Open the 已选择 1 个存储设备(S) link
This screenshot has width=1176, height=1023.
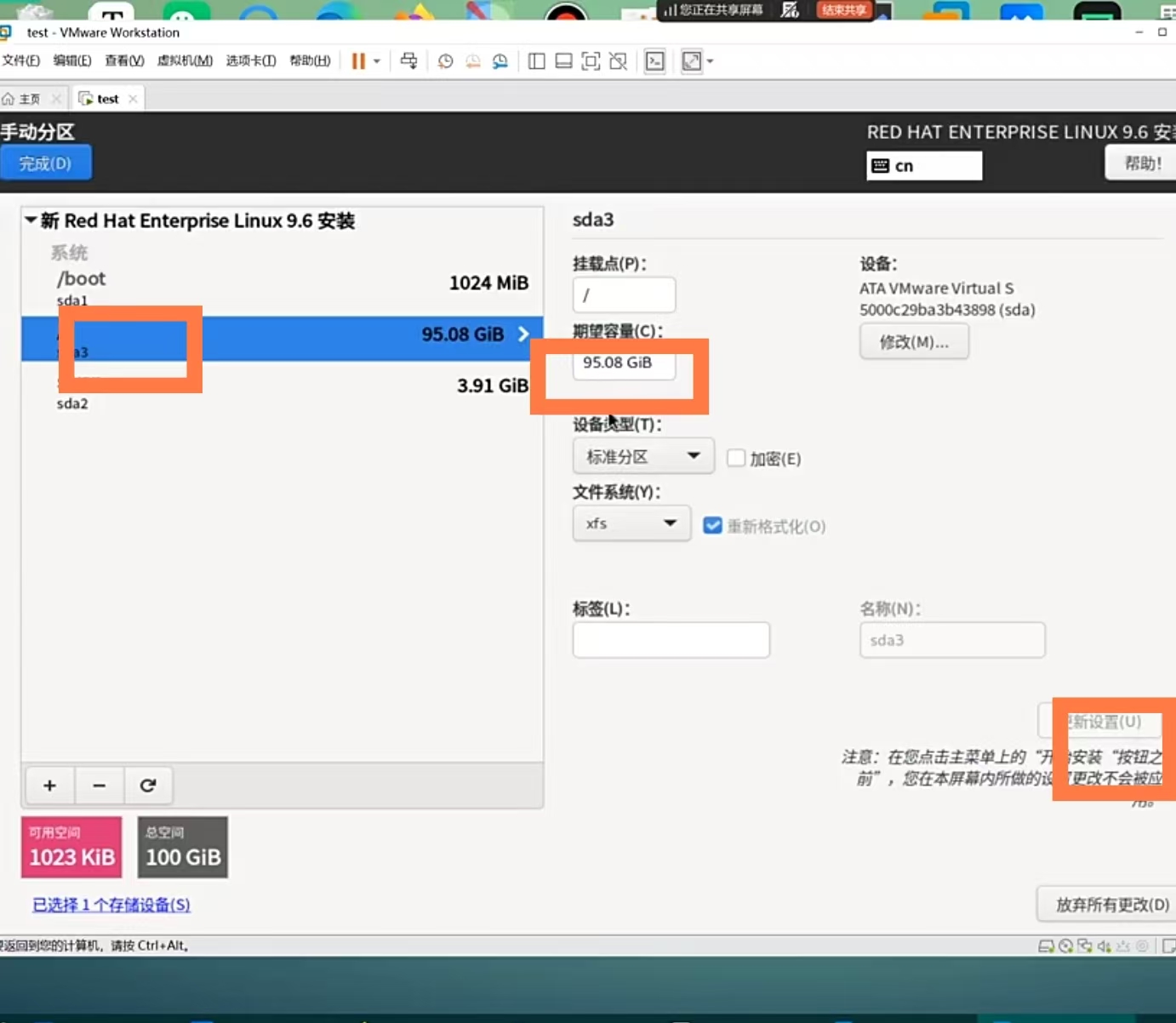point(111,905)
